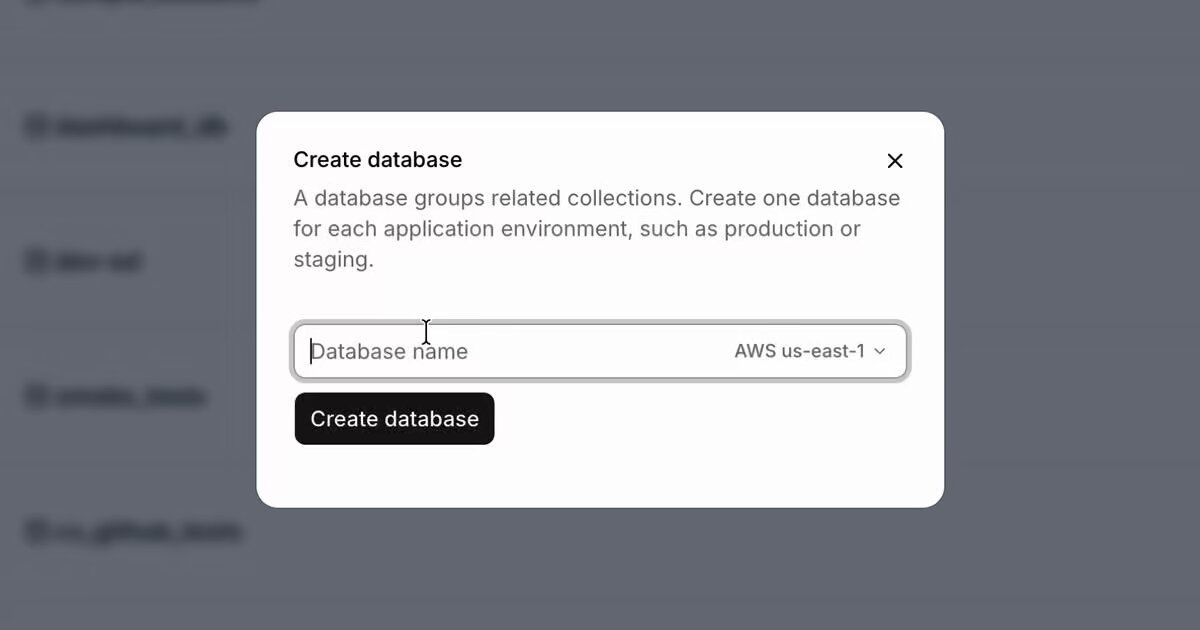This screenshot has height=630, width=1200.
Task: Select the ci_github_tests database in background list
Action: click(134, 532)
